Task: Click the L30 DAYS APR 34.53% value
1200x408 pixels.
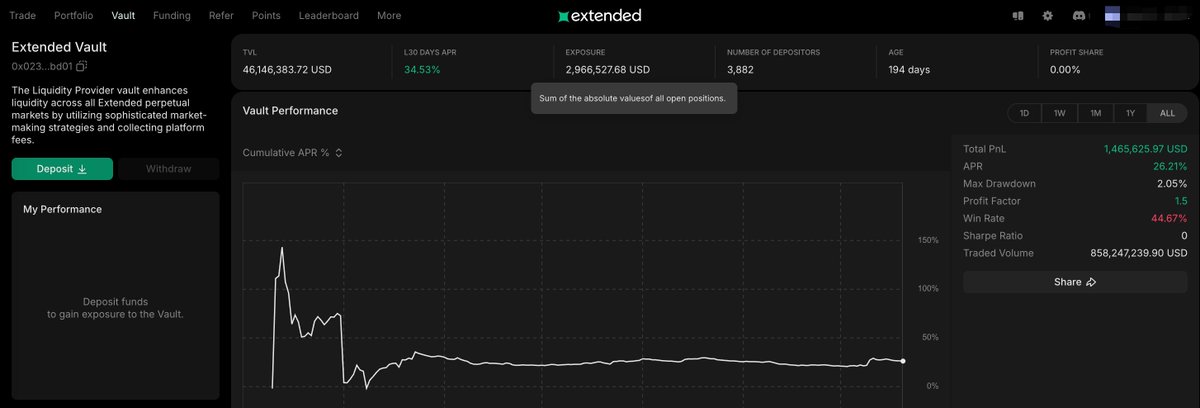Action: pyautogui.click(x=422, y=70)
